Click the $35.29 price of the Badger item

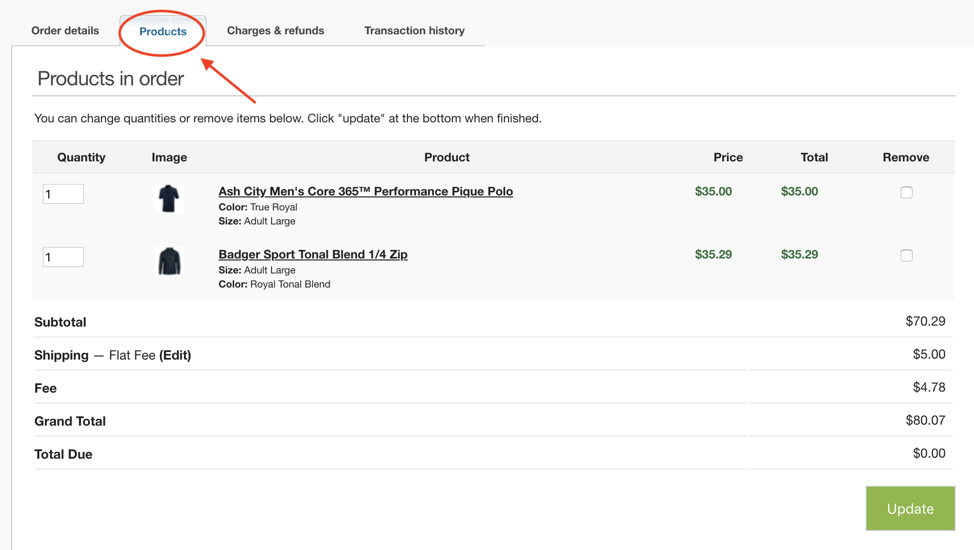pos(713,254)
